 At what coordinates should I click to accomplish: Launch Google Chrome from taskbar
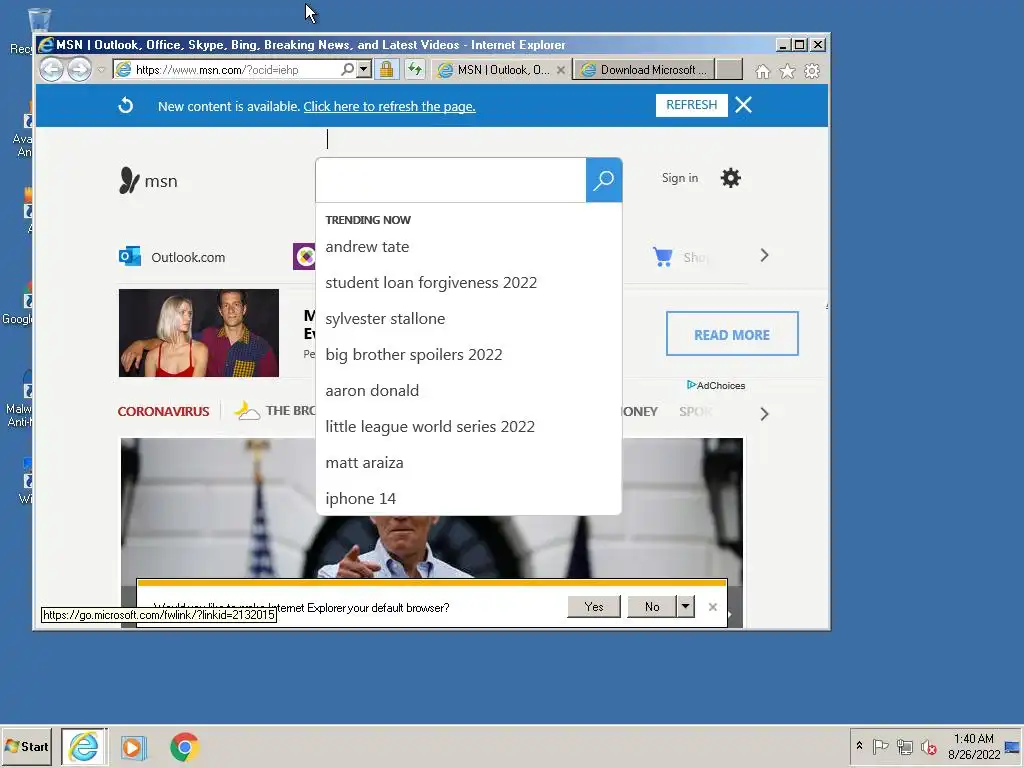185,747
